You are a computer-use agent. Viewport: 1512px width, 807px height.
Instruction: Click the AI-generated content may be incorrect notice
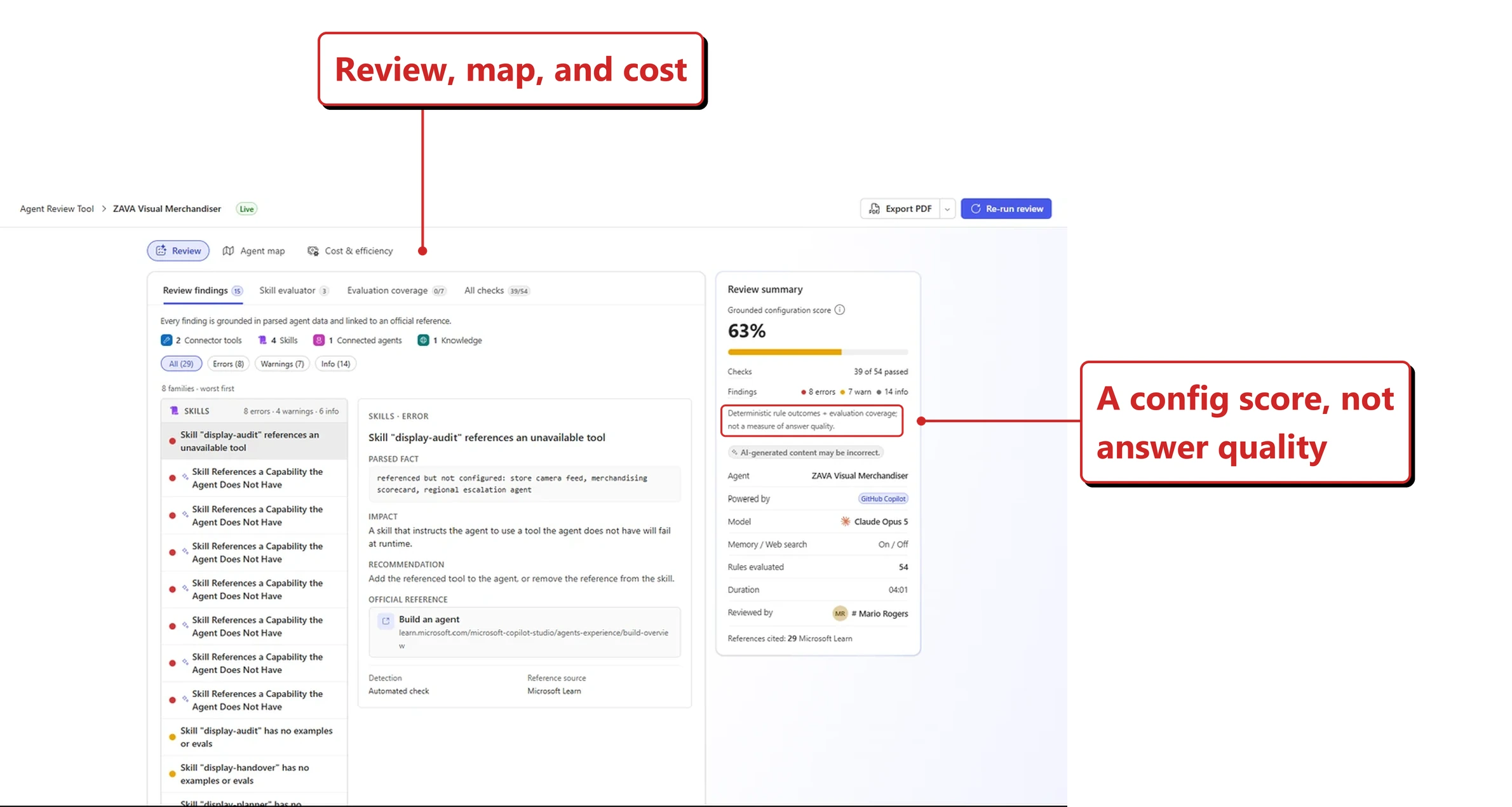(806, 453)
